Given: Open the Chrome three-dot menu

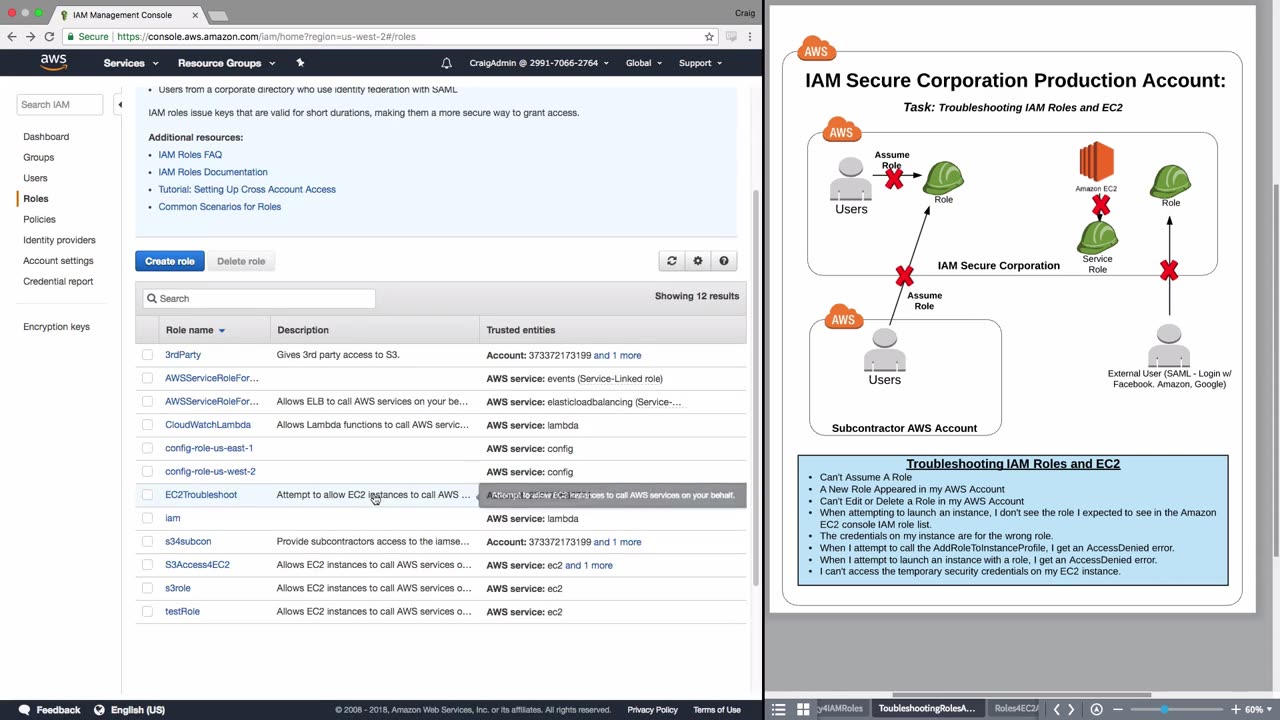Looking at the screenshot, I should point(751,36).
